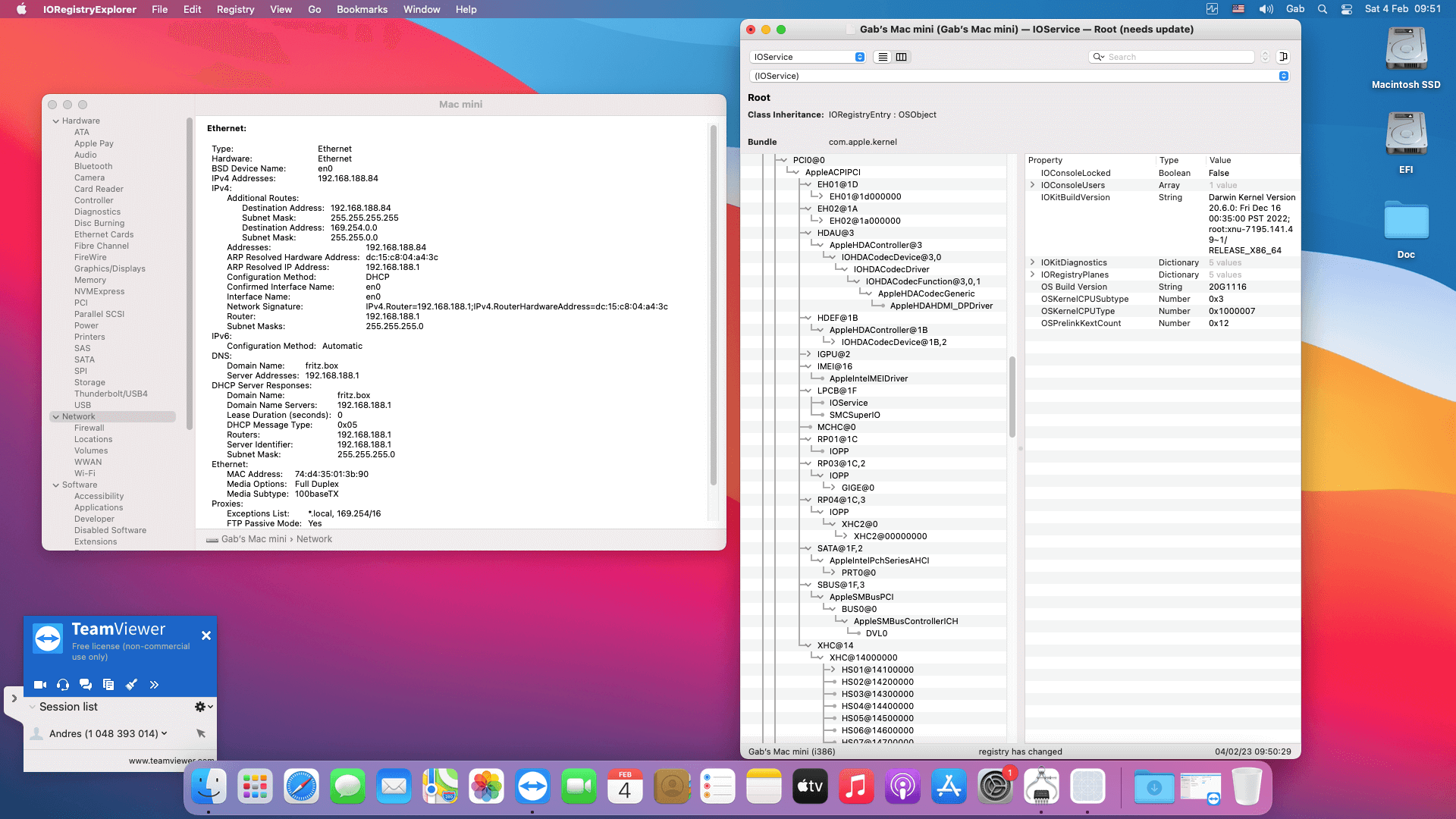
Task: Start TeamViewer video call icon
Action: [40, 685]
